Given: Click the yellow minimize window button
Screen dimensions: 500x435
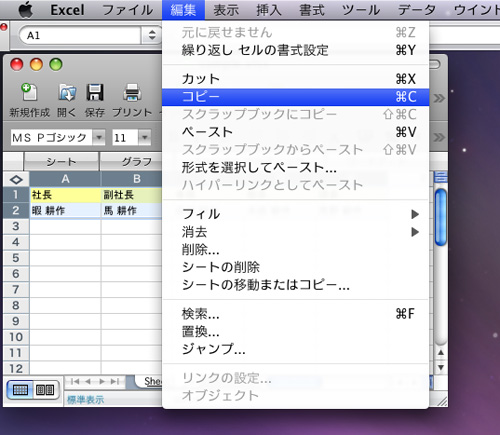Looking at the screenshot, I should (x=36, y=64).
